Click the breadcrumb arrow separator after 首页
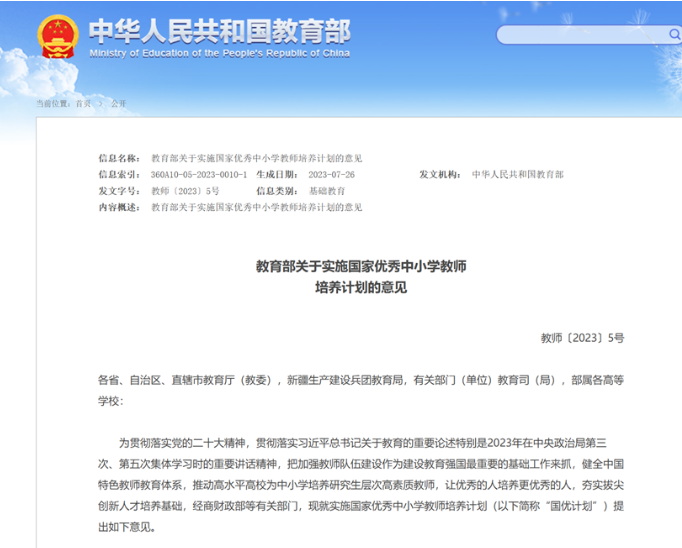Screen dimensions: 682x548 click(x=101, y=103)
